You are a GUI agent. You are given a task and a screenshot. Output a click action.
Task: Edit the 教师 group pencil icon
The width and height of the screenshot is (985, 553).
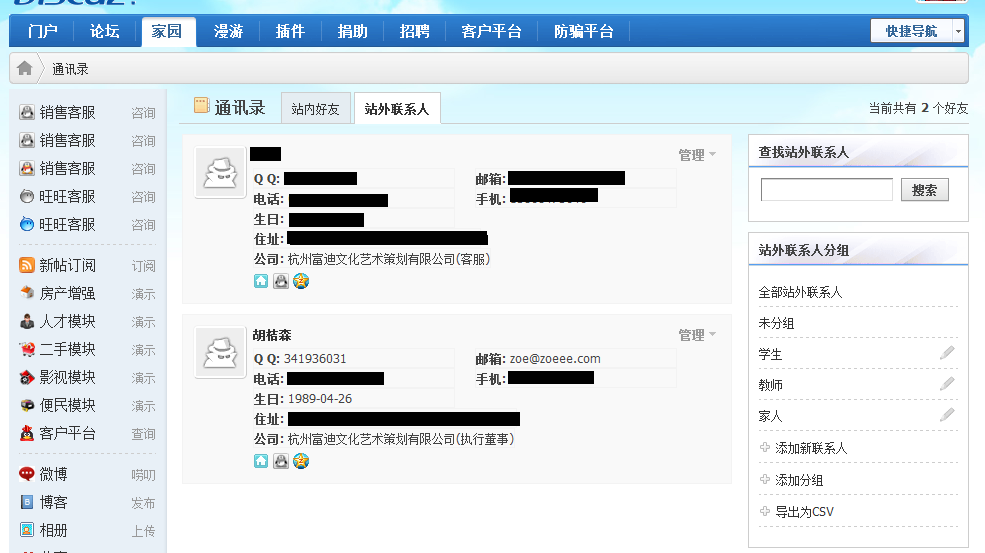pos(947,383)
